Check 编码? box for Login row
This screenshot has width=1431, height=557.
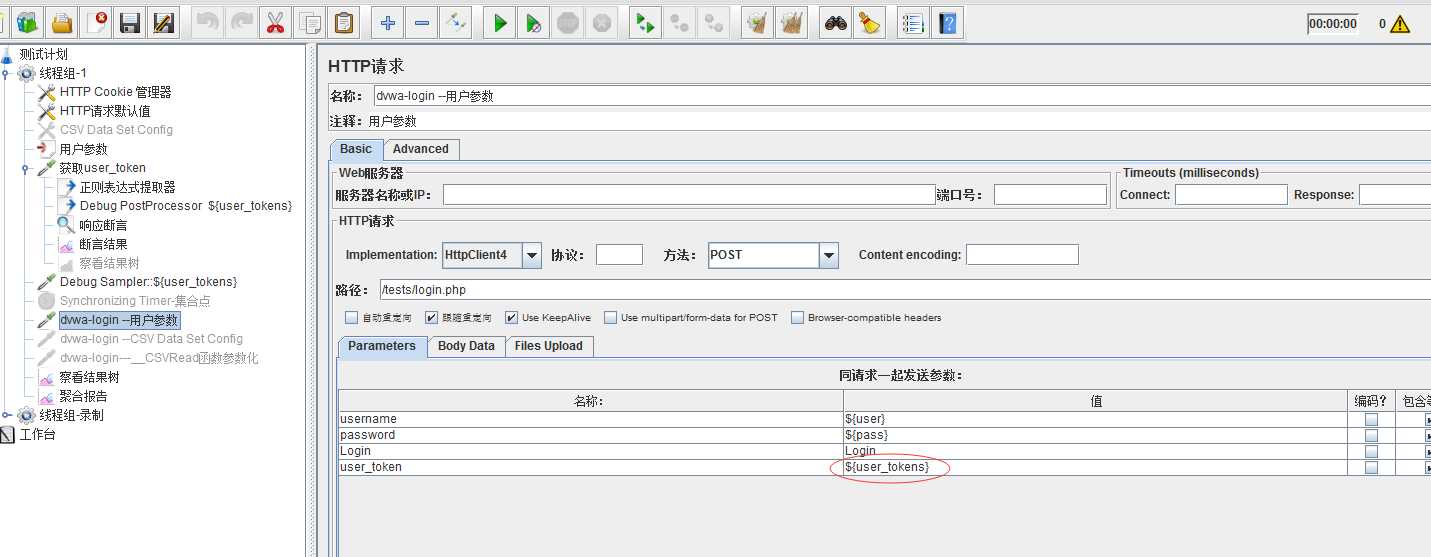click(1371, 451)
